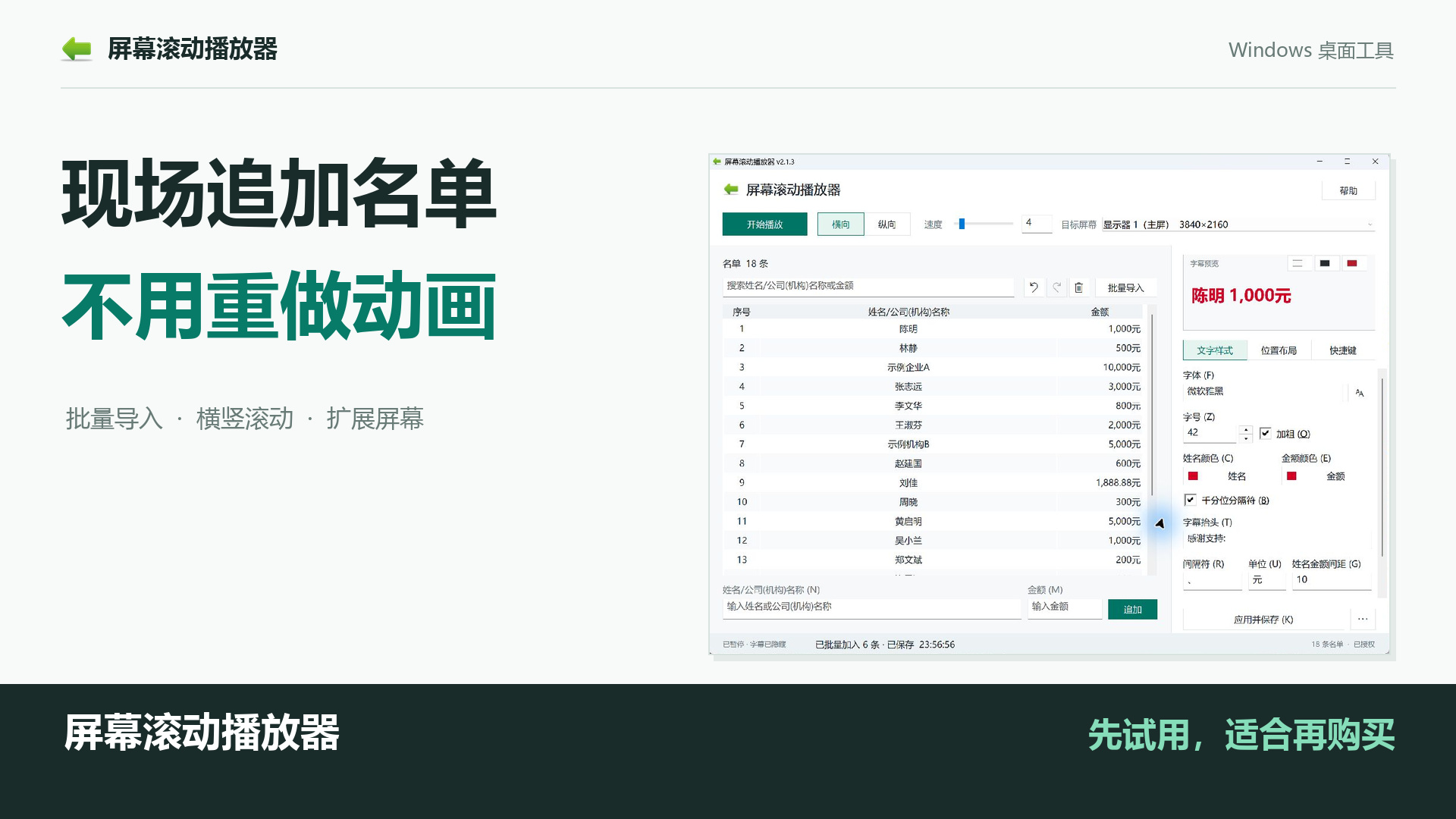Select the list row for 示例企业A

coord(933,368)
